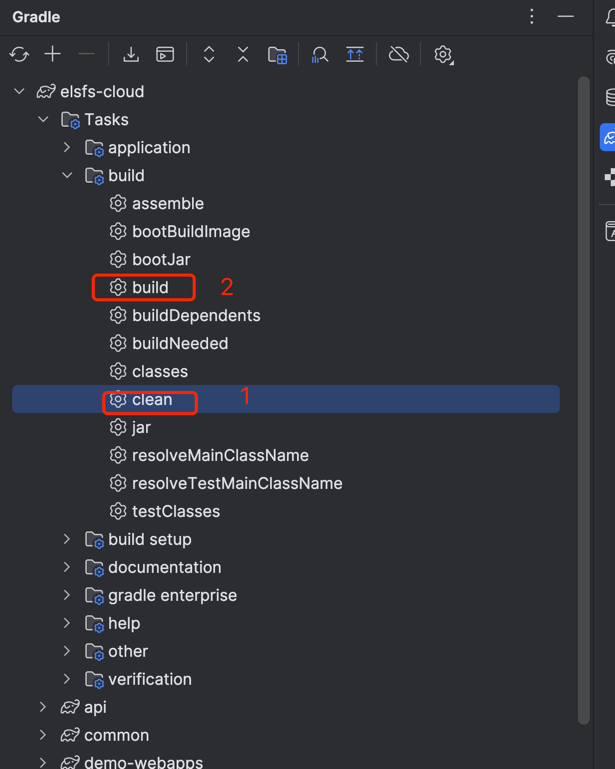Toggle offline mode cloud icon
This screenshot has height=769, width=615.
tap(399, 55)
